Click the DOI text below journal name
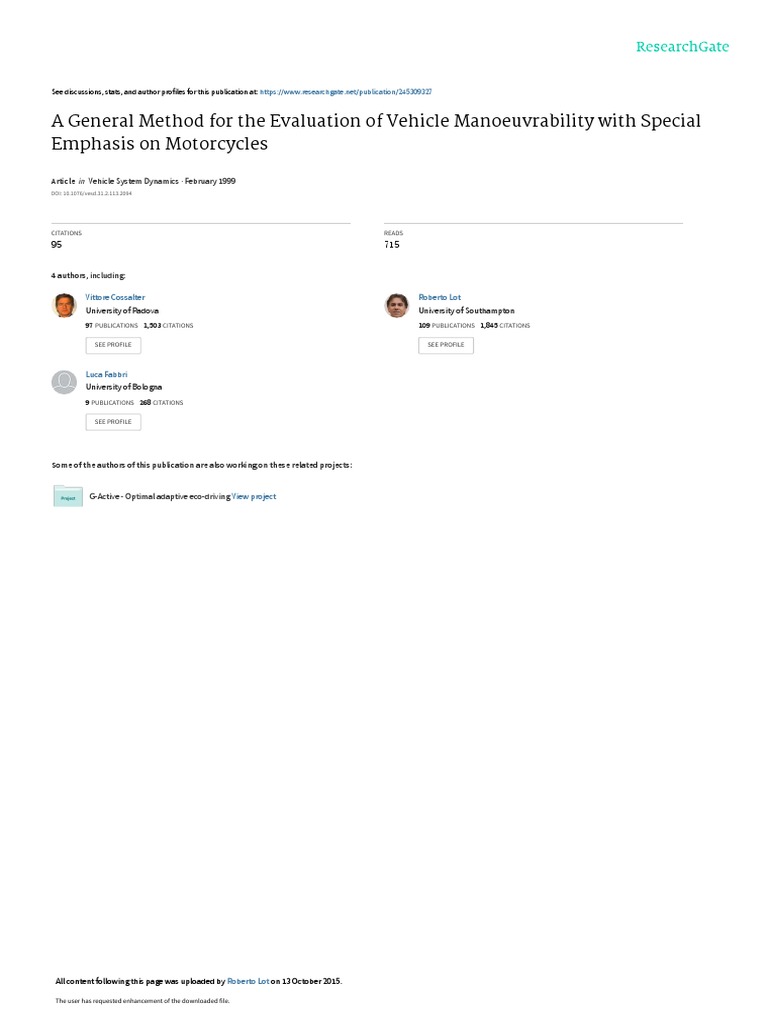 [91, 193]
